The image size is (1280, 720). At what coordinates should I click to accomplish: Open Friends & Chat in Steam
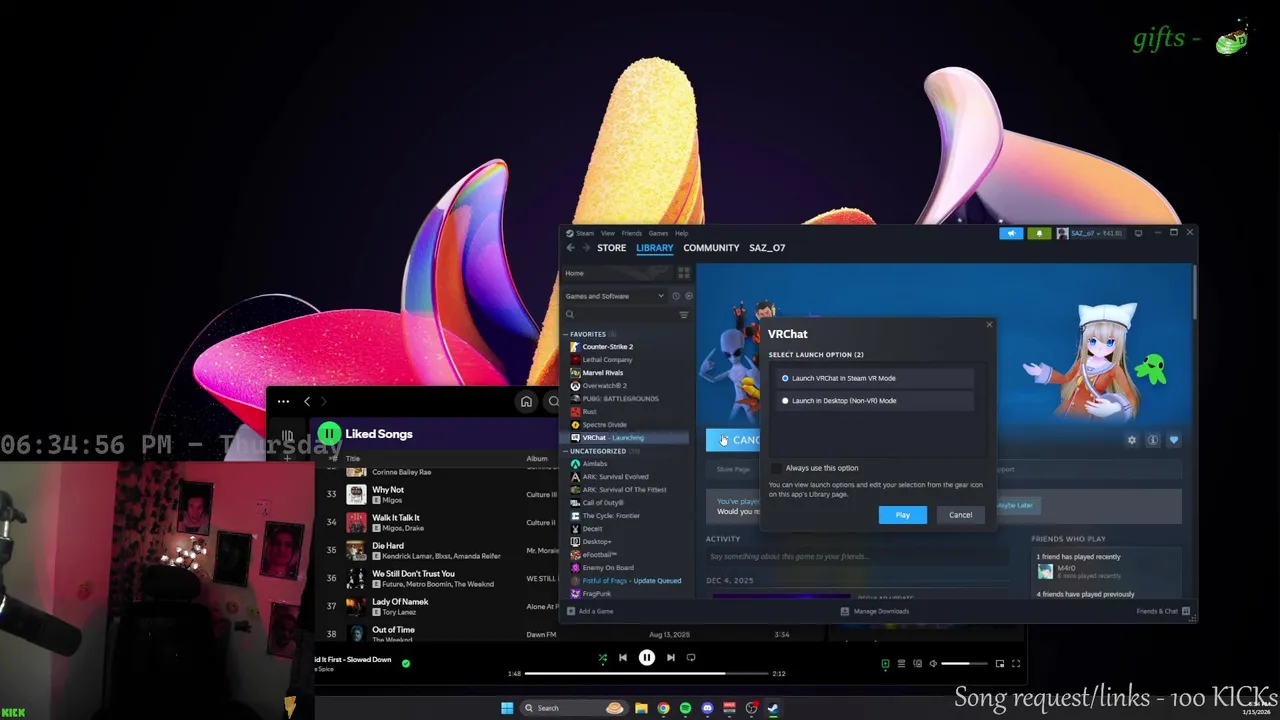[1162, 611]
